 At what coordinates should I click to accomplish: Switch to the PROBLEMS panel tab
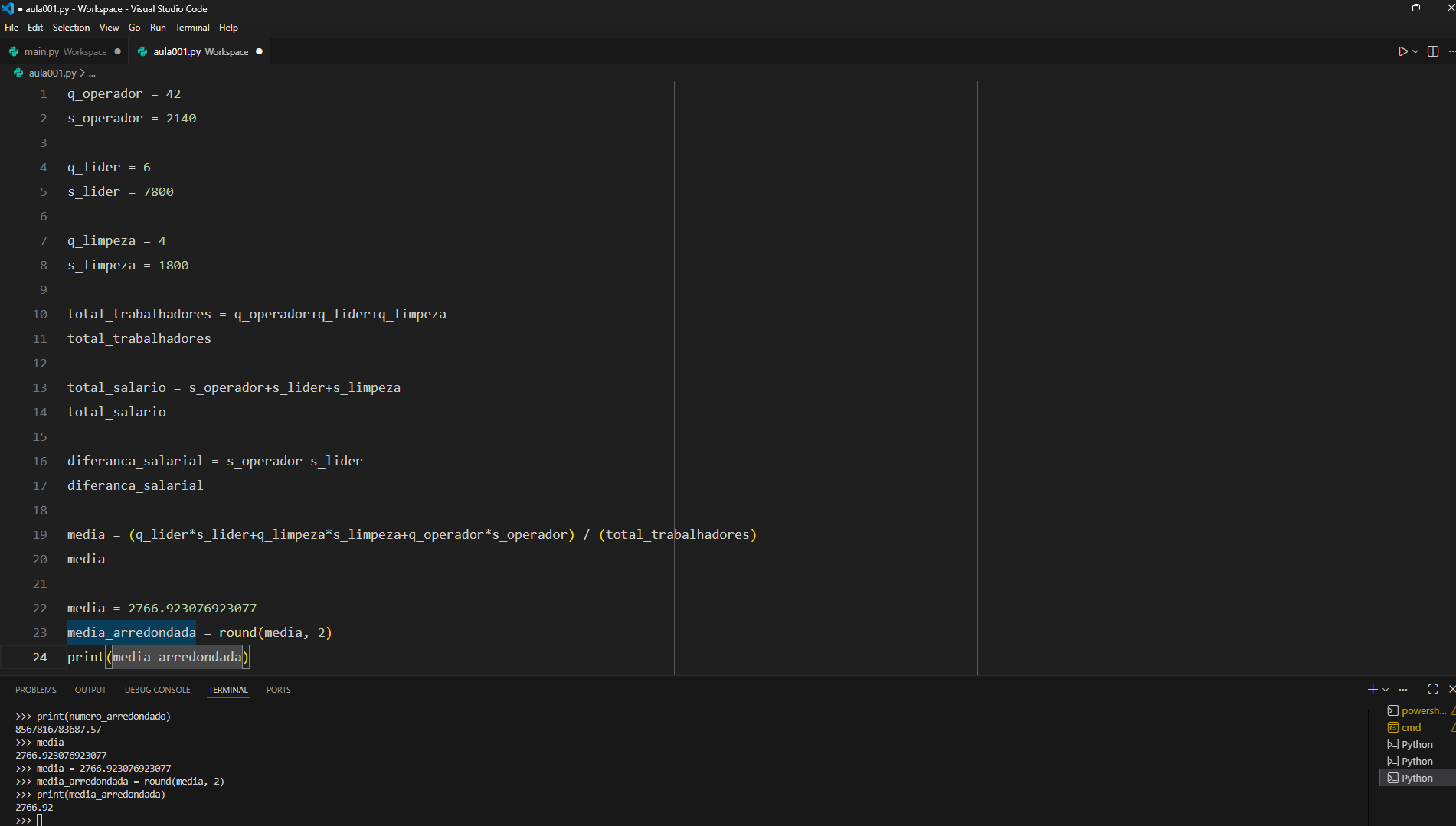[x=36, y=690]
